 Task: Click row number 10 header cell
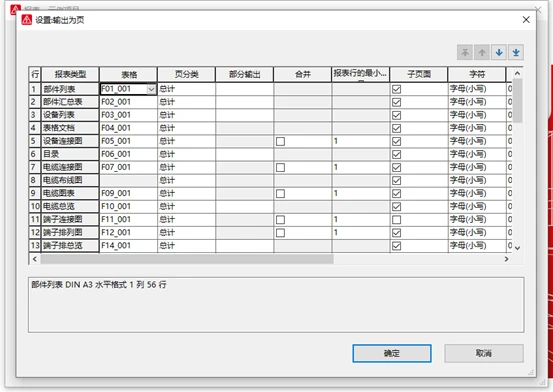(x=35, y=206)
